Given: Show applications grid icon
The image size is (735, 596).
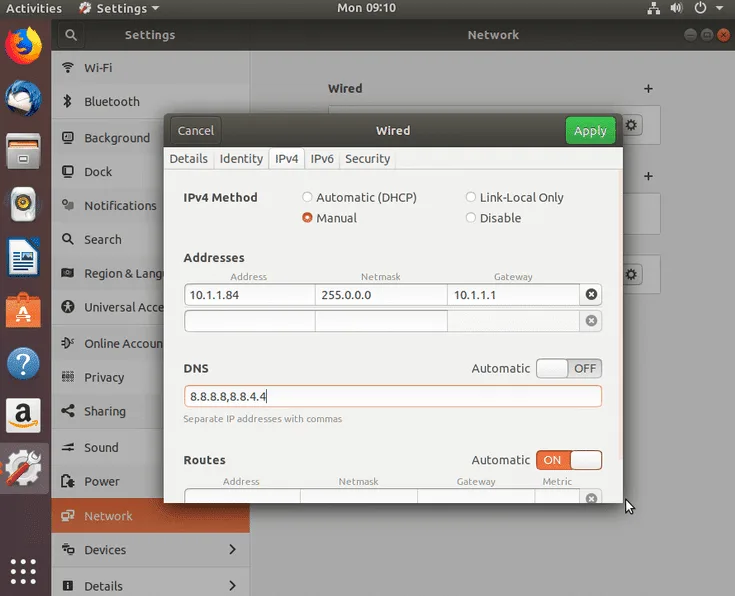Looking at the screenshot, I should 23,571.
